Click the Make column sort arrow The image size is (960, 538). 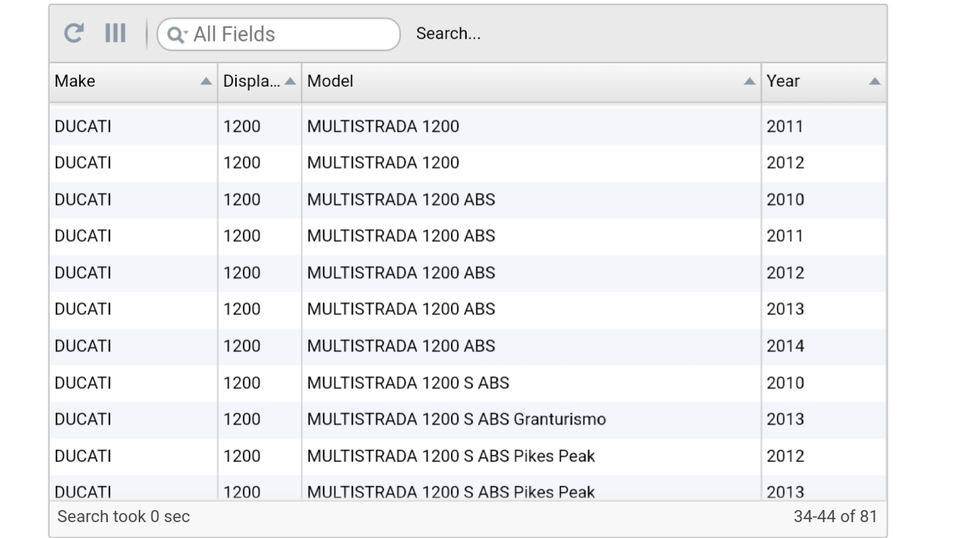point(206,82)
